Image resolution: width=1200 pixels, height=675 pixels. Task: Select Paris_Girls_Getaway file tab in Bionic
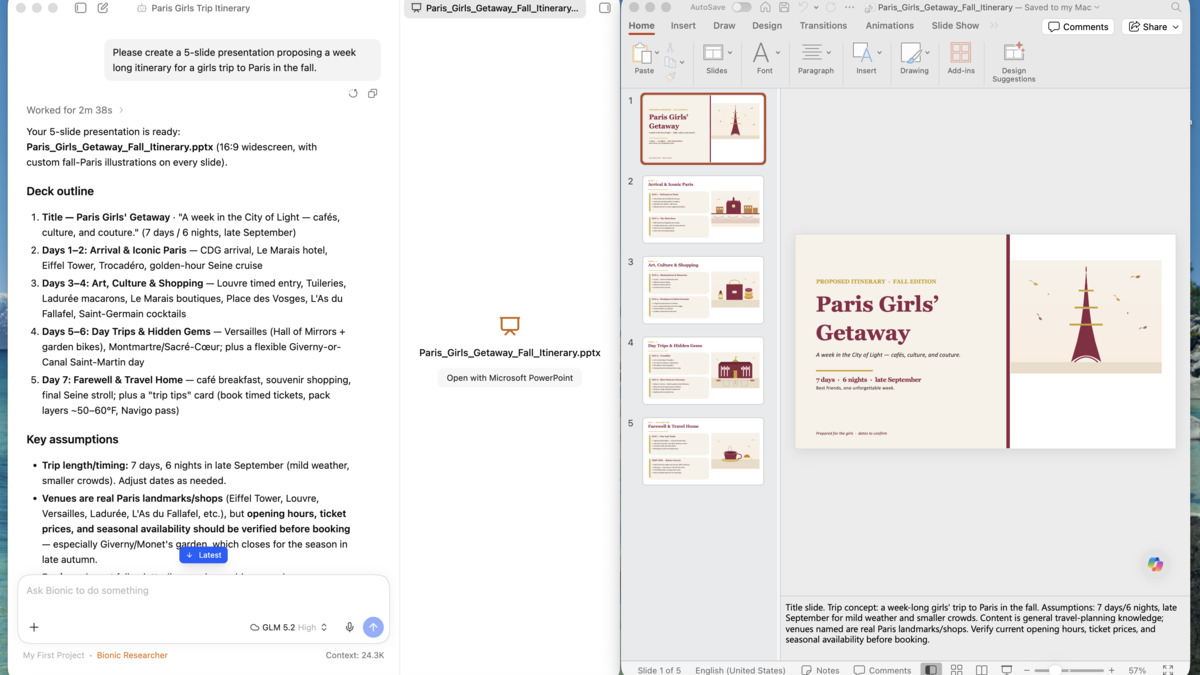[495, 8]
